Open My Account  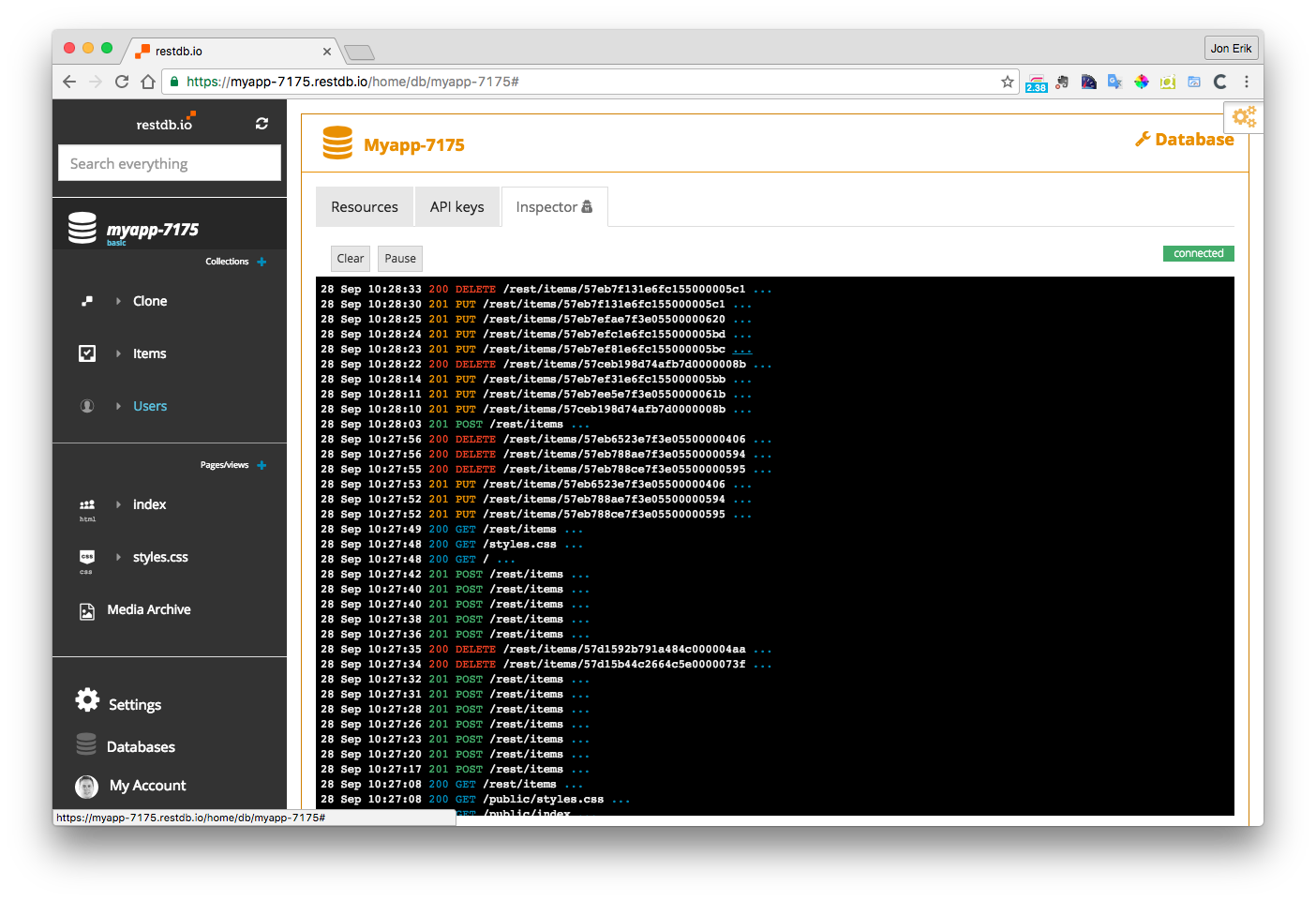click(x=148, y=786)
